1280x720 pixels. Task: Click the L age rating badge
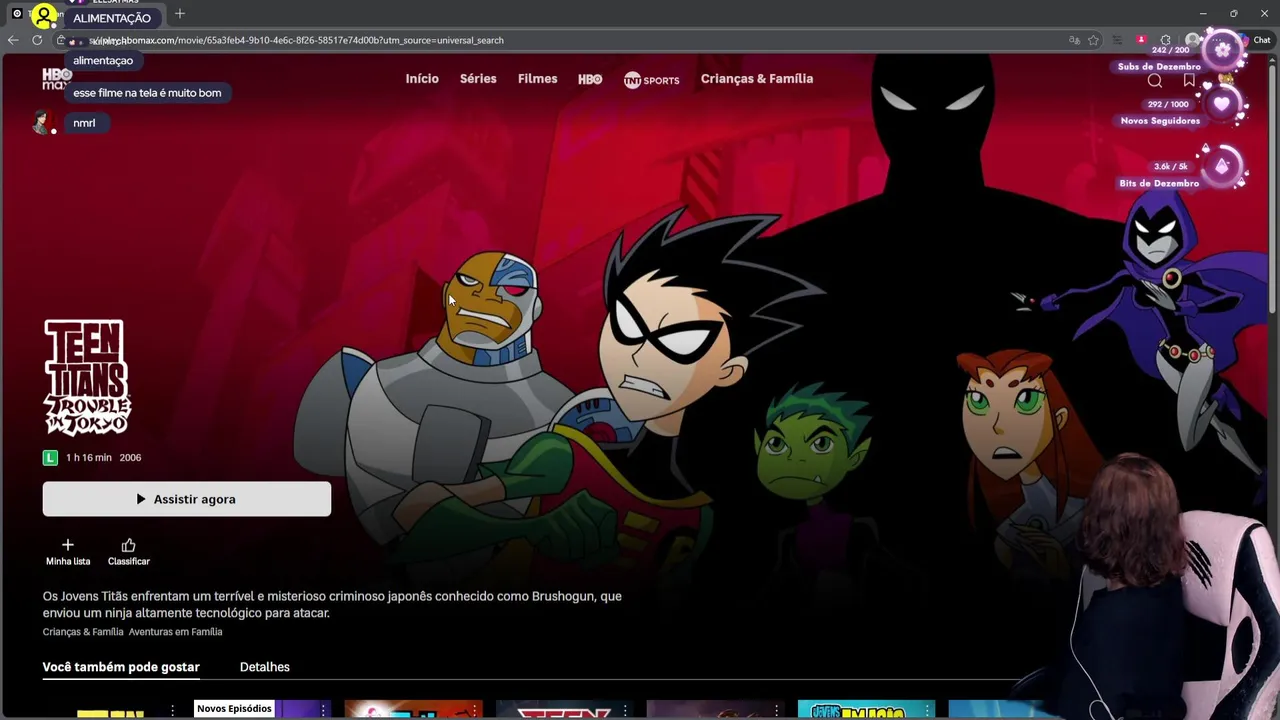50,457
